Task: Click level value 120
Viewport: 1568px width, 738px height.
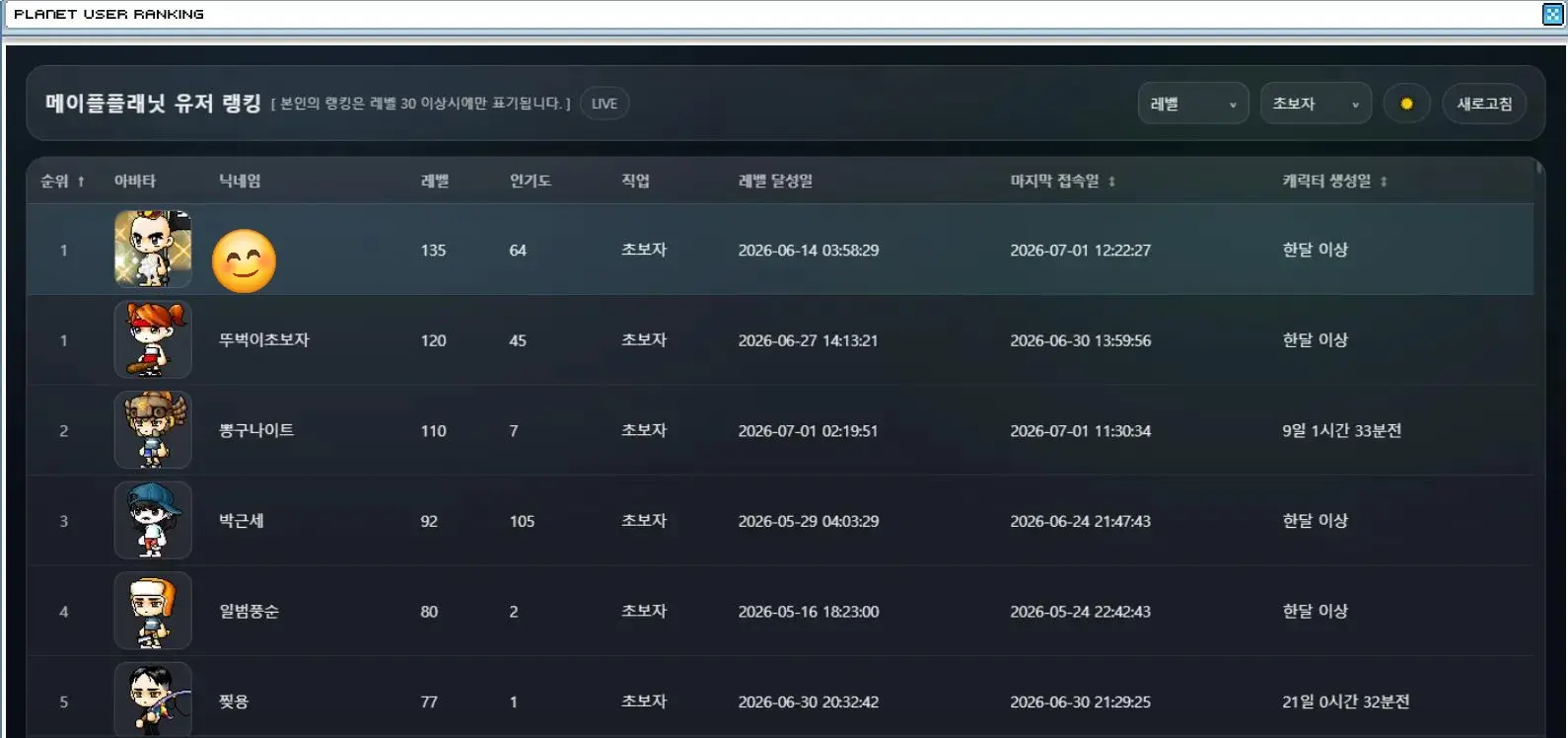Action: click(x=434, y=340)
